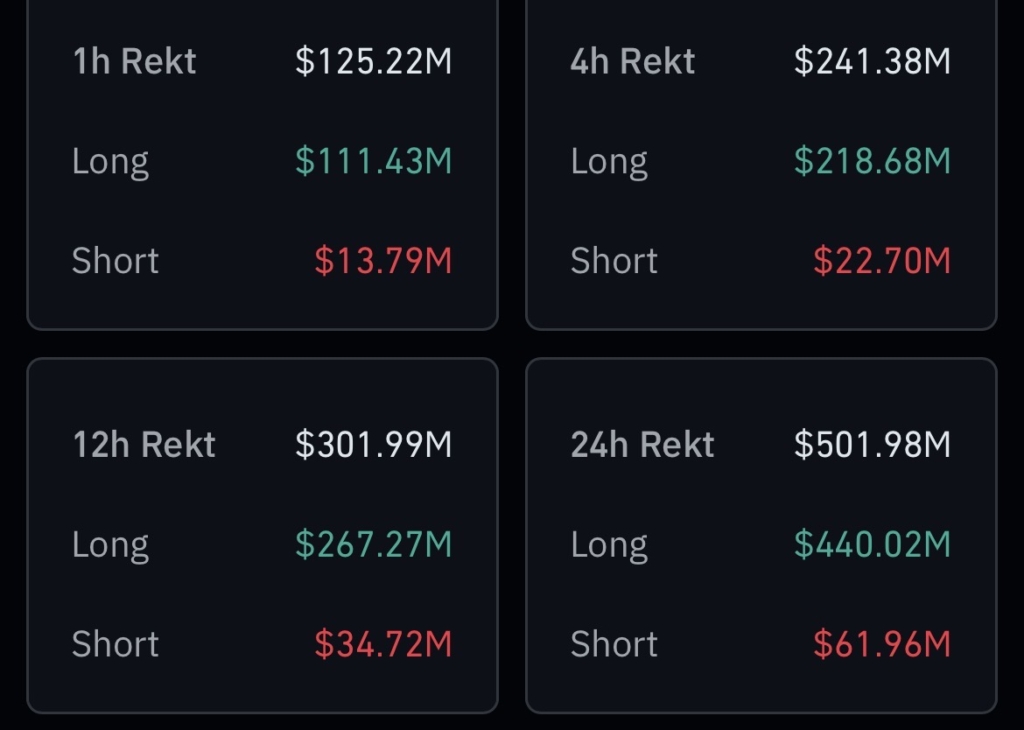
Task: Click the $301.99M total value
Action: 374,445
